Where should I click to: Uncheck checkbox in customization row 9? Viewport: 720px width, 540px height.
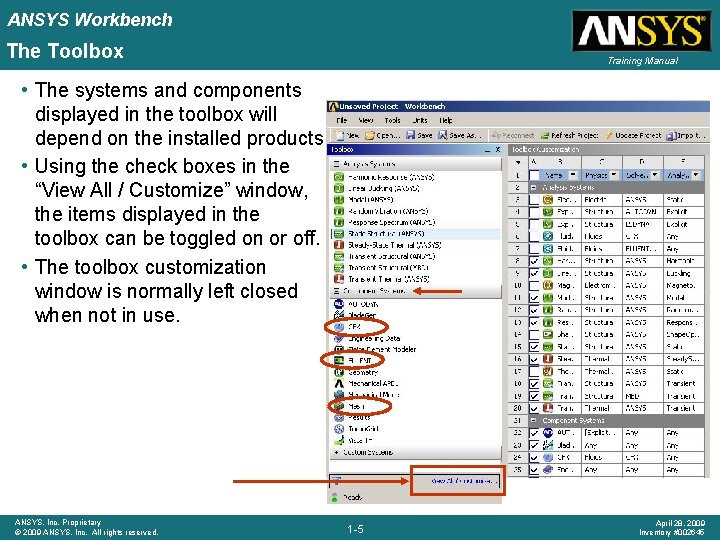(534, 273)
